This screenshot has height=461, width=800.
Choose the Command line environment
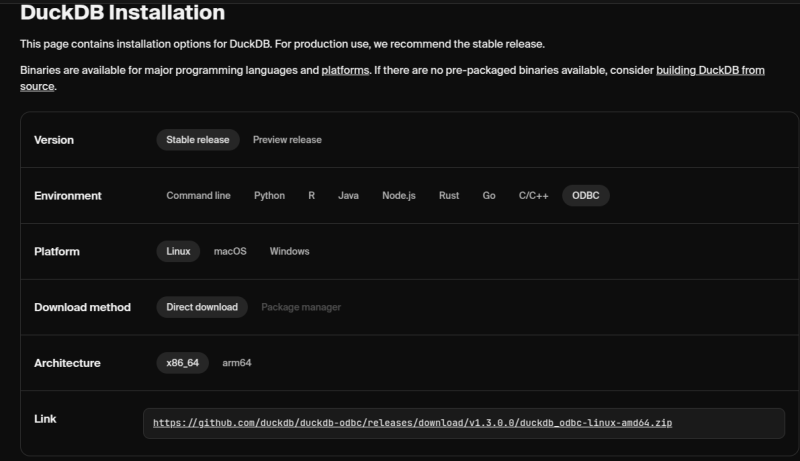point(198,196)
